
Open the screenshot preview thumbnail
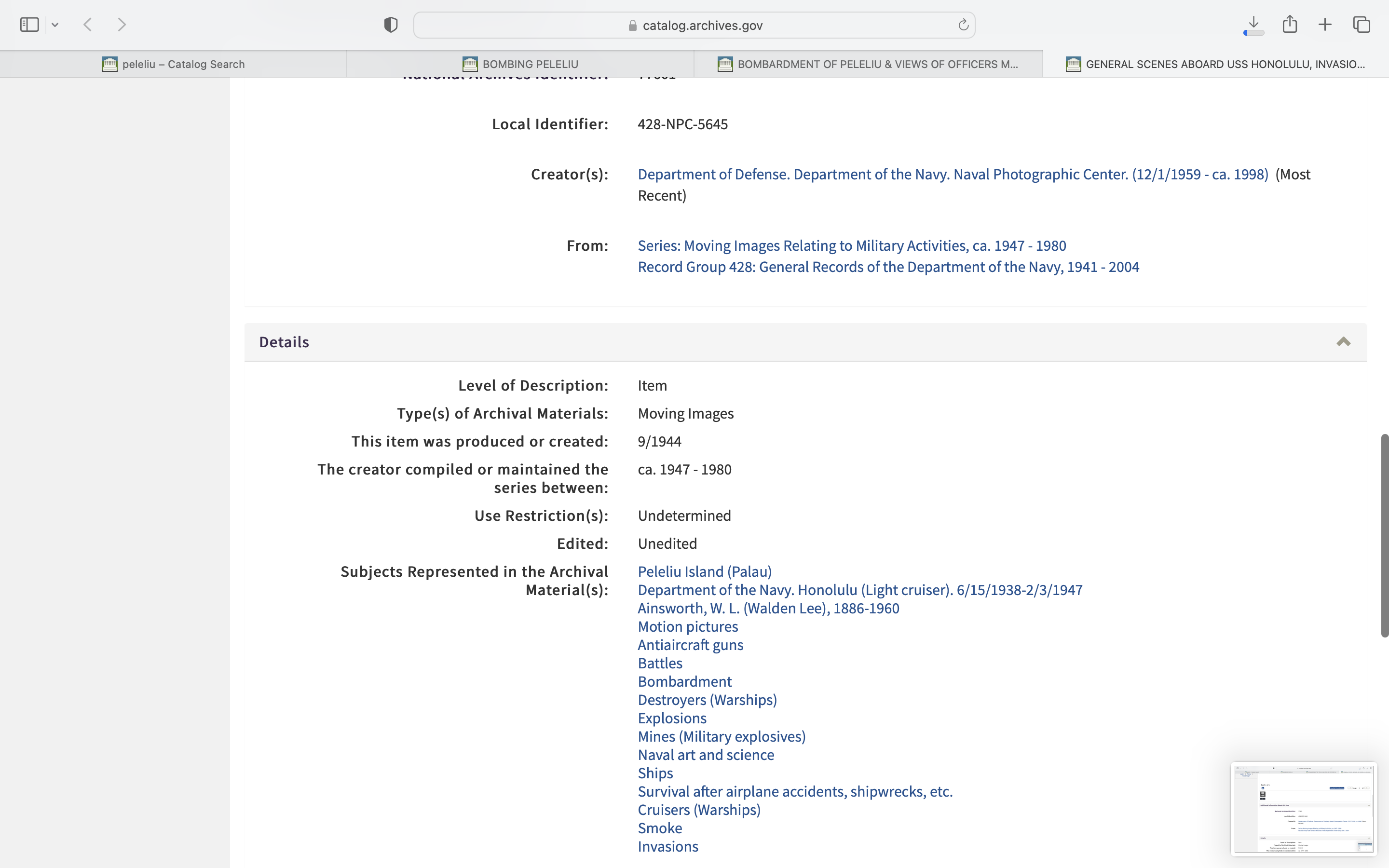coord(1304,808)
